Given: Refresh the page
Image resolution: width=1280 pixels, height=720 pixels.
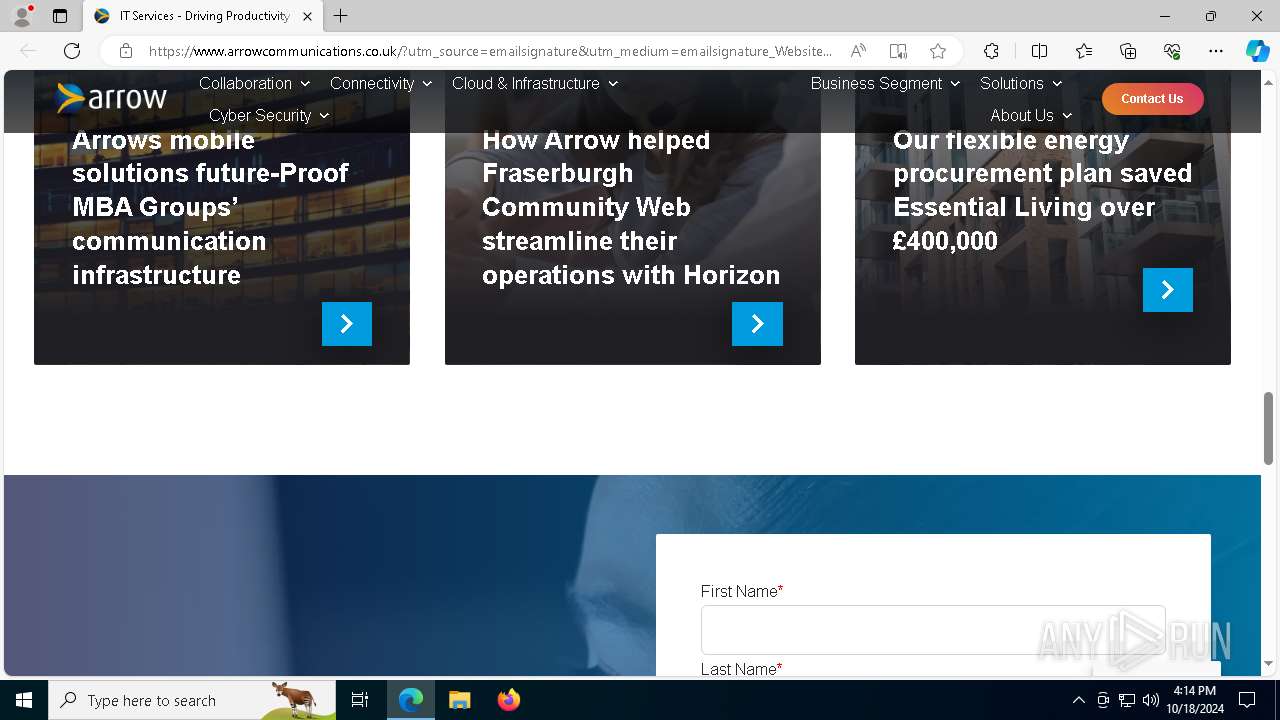Looking at the screenshot, I should (x=72, y=51).
